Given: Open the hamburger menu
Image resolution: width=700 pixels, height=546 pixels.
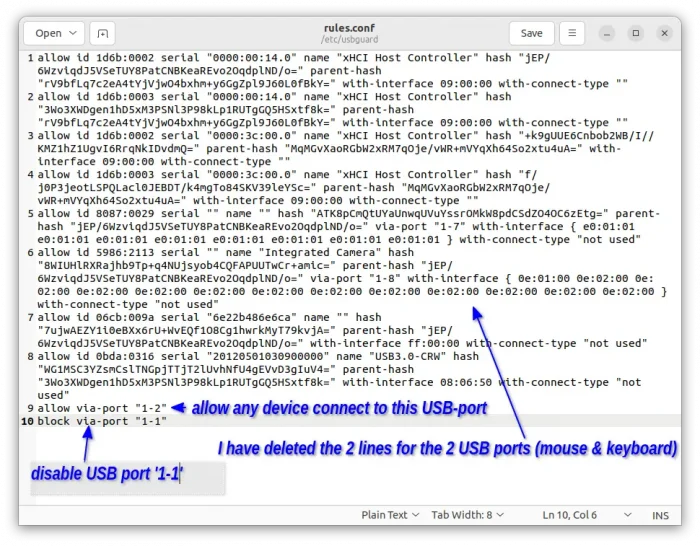Looking at the screenshot, I should [x=572, y=33].
